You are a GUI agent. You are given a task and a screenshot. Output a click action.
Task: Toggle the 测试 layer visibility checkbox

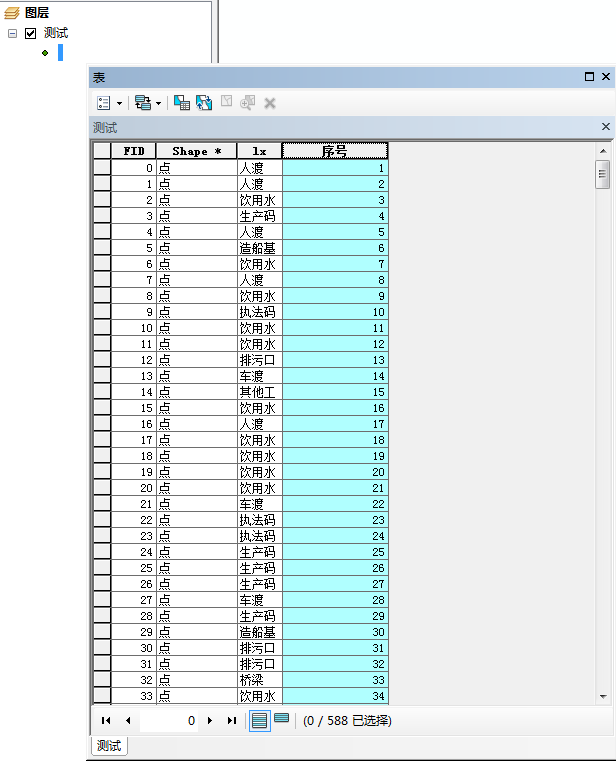[31, 33]
